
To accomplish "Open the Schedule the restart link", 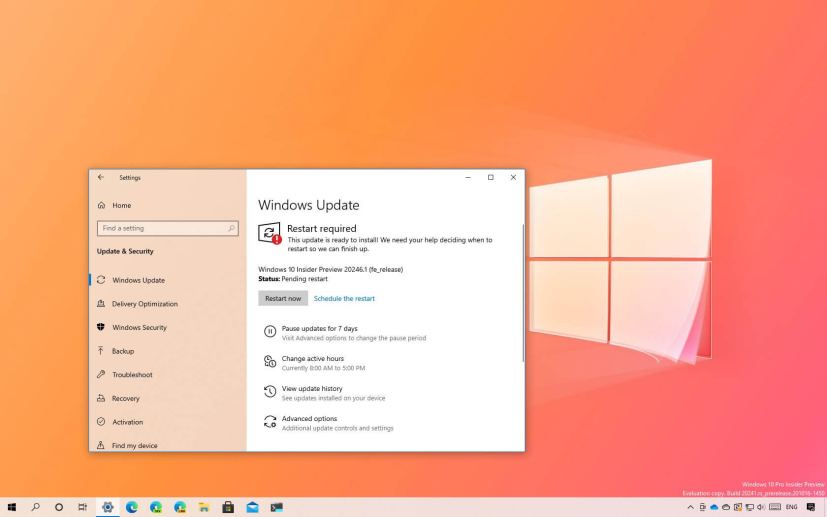I will 344,299.
